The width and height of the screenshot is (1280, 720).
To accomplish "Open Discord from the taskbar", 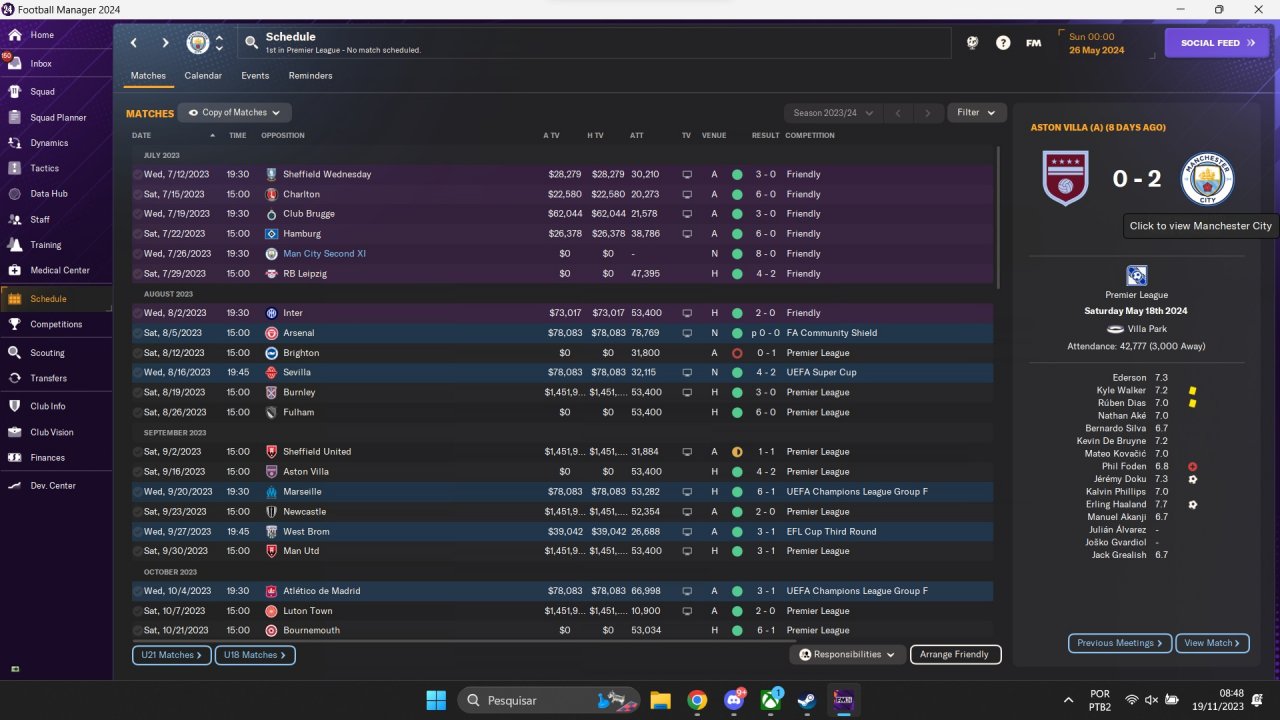I will click(732, 700).
